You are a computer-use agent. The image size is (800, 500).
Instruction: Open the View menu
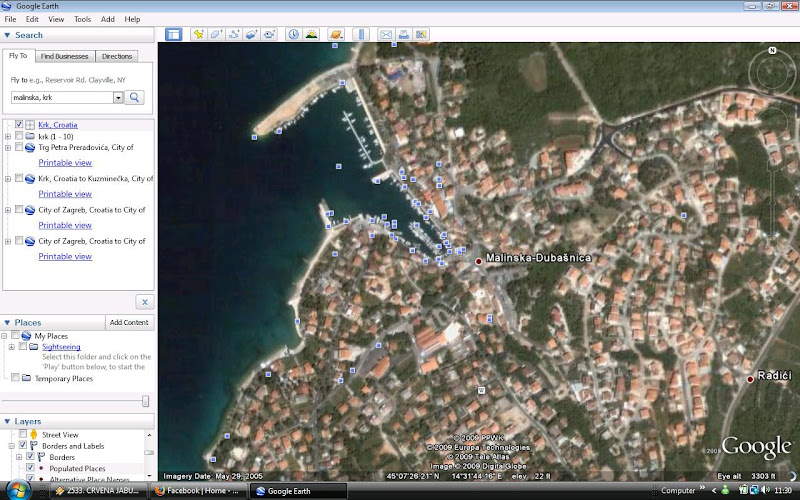coord(56,19)
